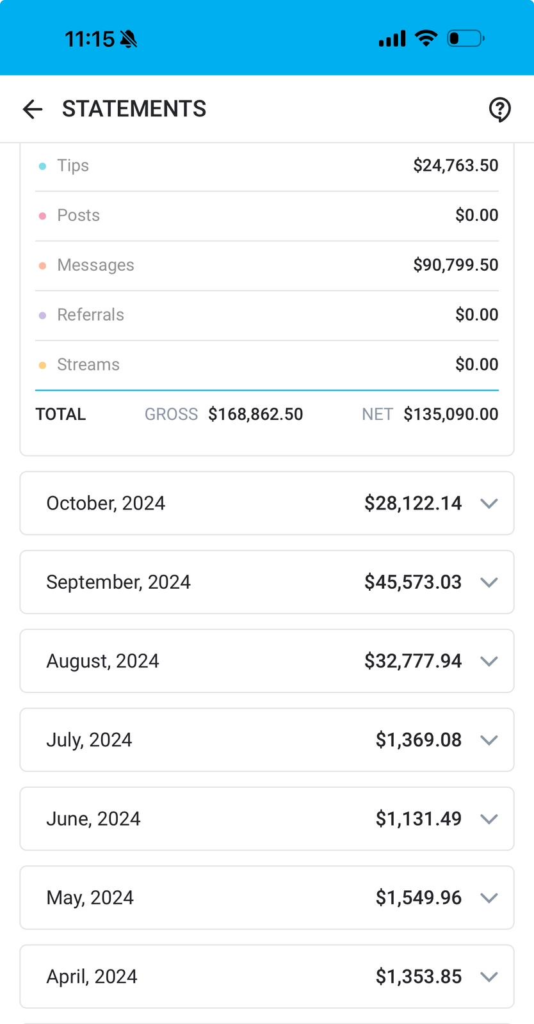Expand June, 2024 statement chevron
This screenshot has height=1024, width=534.
point(489,819)
